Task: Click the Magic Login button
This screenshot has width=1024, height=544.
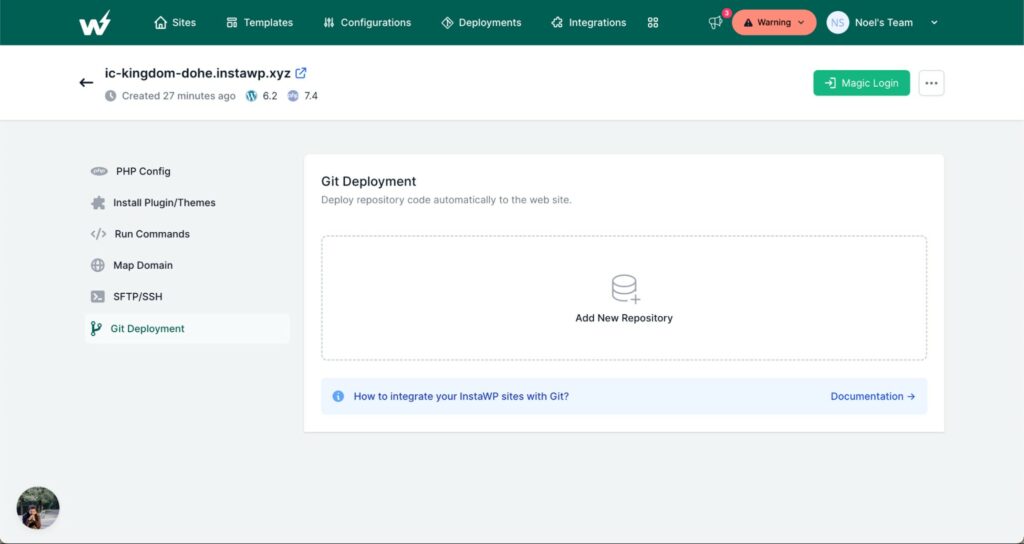Action: [861, 83]
